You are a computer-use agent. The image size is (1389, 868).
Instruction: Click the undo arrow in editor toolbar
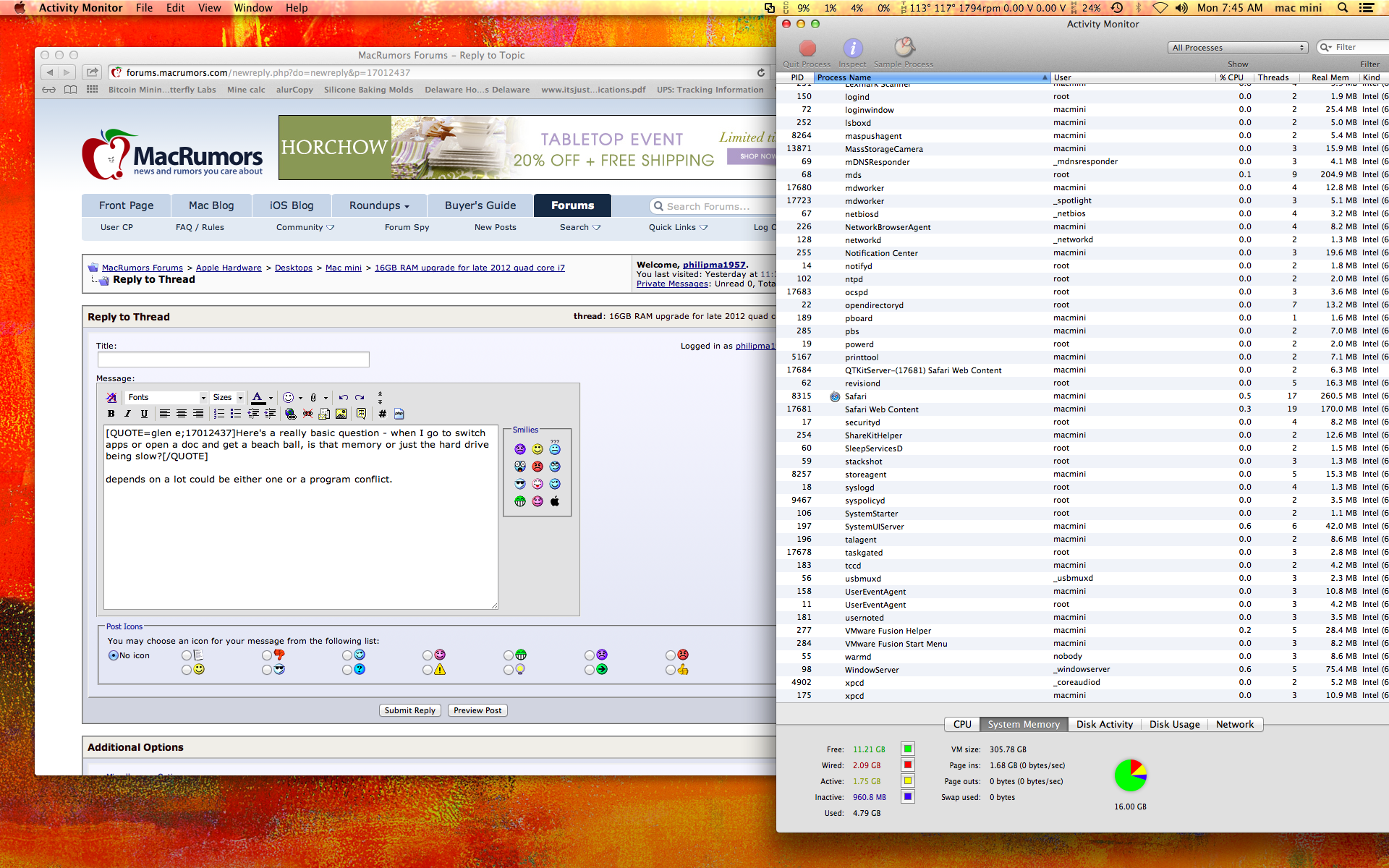(x=343, y=397)
